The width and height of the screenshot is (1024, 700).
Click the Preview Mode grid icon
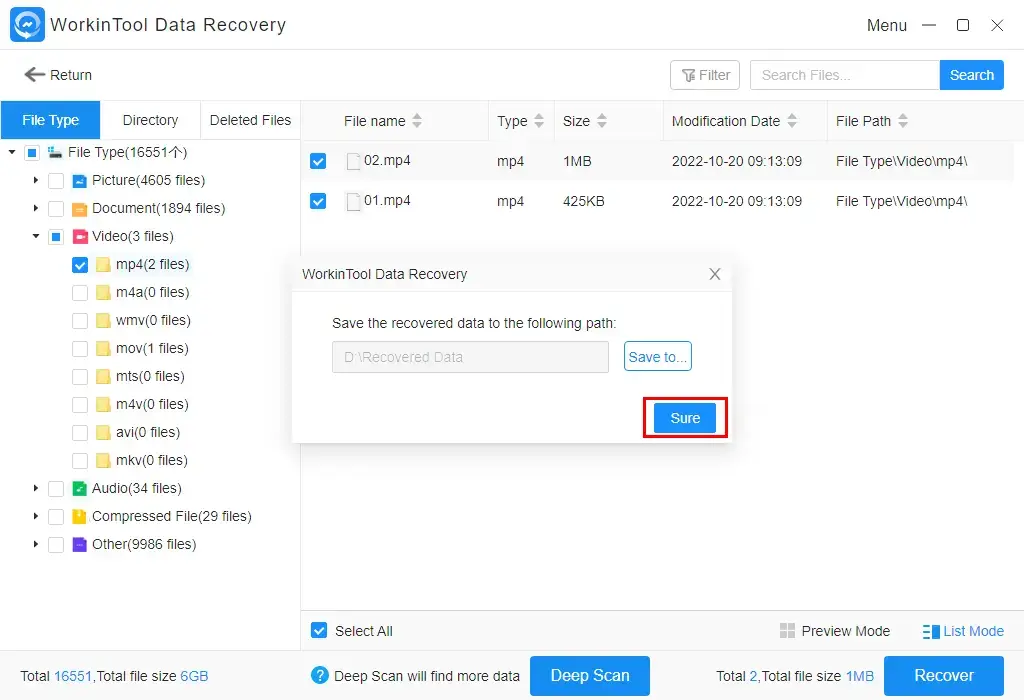787,631
